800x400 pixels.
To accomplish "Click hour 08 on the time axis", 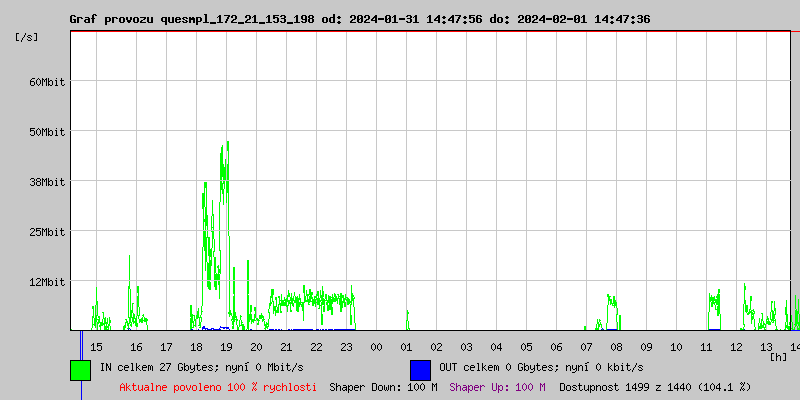I will [x=617, y=347].
